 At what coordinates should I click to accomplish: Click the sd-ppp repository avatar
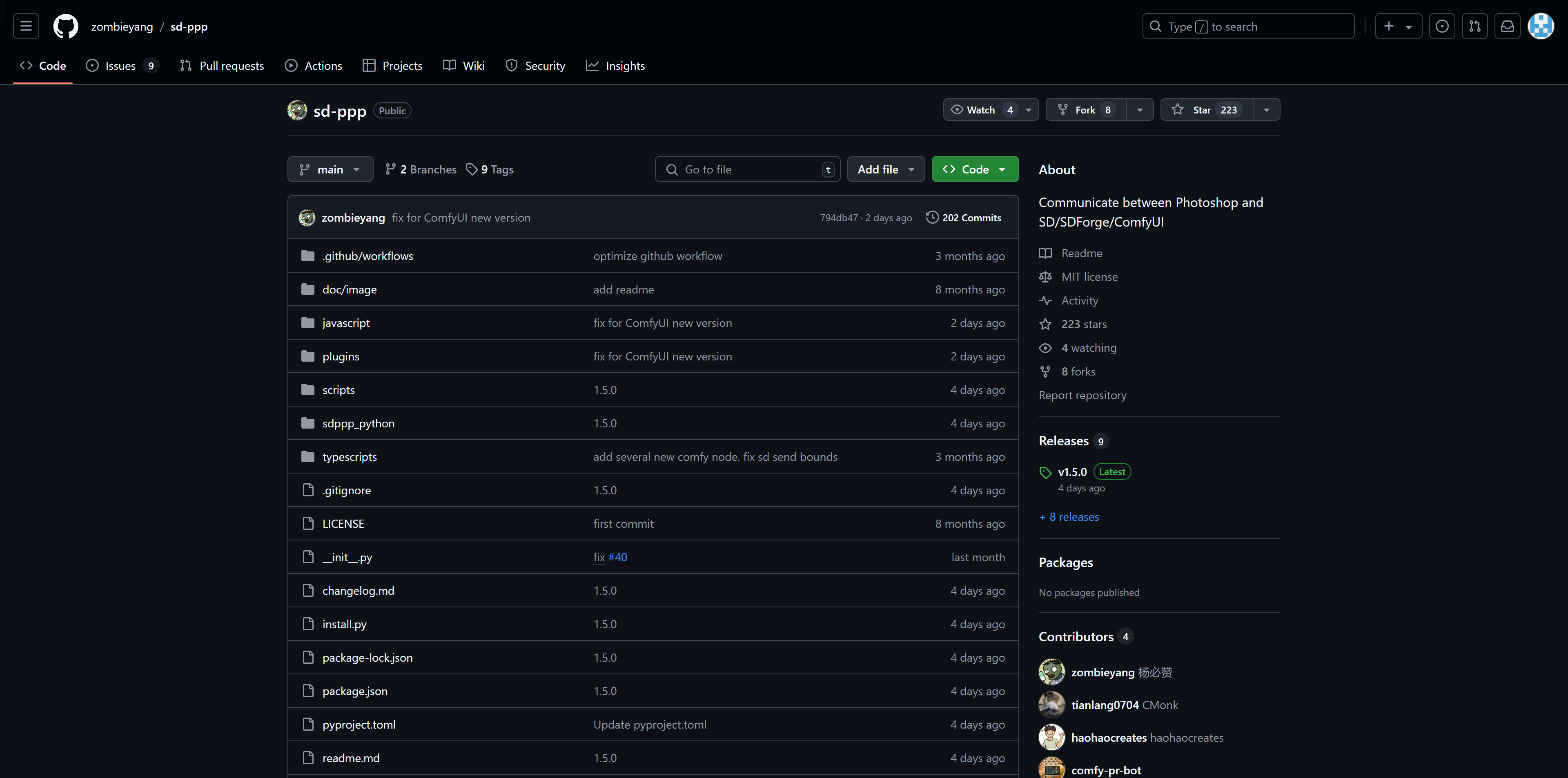tap(297, 110)
